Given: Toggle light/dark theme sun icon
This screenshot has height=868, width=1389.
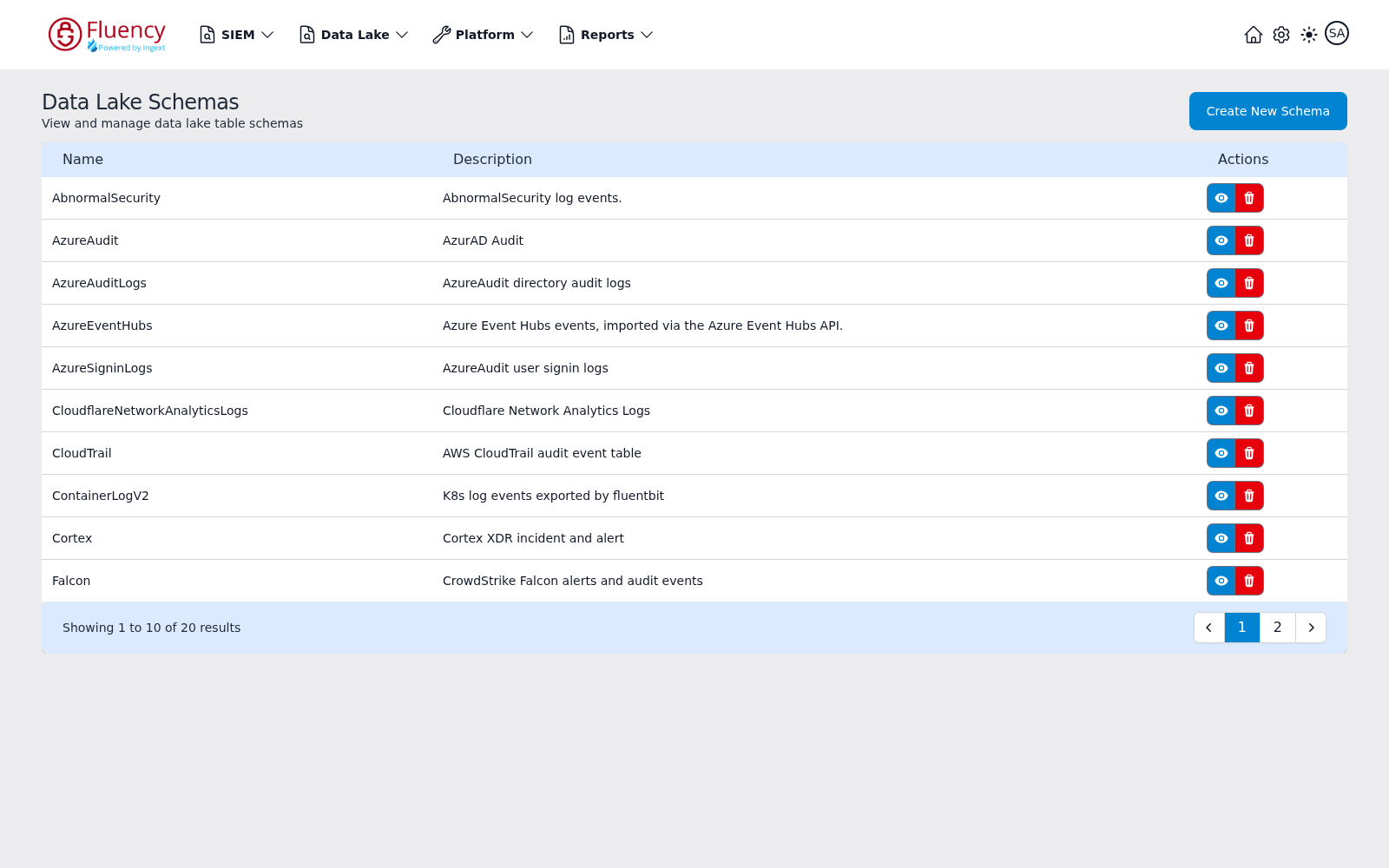Looking at the screenshot, I should click(x=1309, y=35).
